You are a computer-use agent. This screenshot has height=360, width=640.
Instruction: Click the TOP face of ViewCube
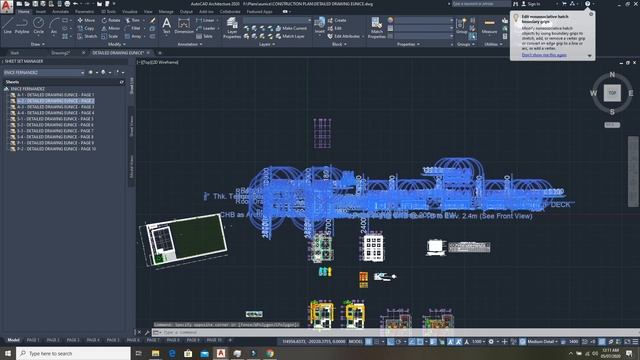[612, 93]
